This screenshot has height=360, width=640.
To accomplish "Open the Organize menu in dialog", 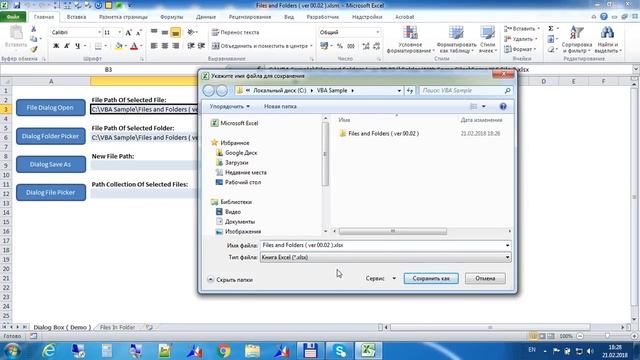I will pos(229,107).
